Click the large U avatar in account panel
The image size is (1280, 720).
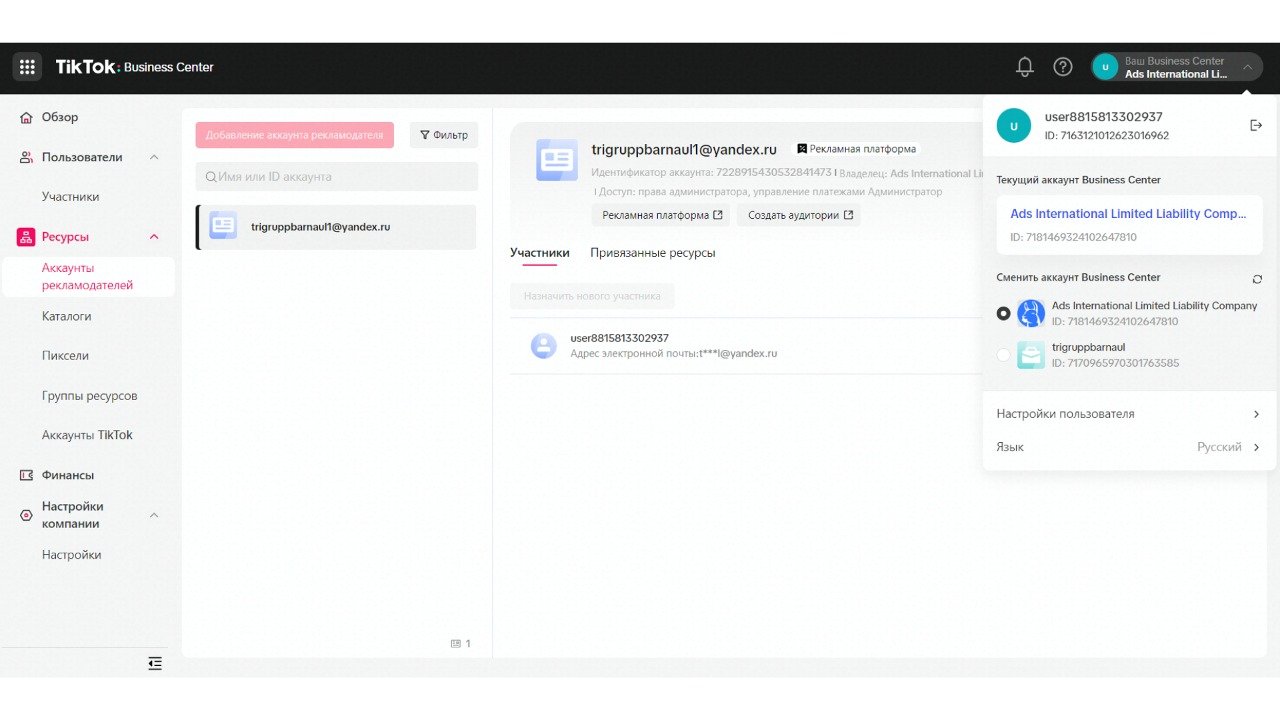tap(1014, 126)
